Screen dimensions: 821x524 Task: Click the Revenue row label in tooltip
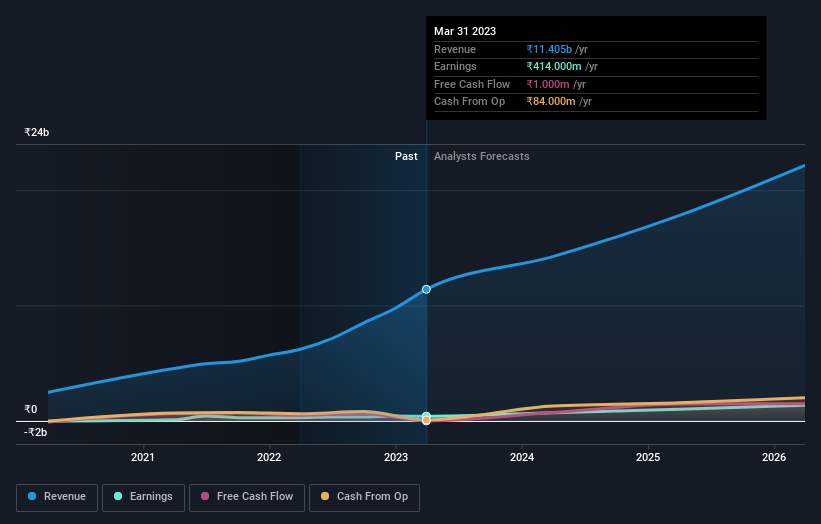(x=455, y=49)
